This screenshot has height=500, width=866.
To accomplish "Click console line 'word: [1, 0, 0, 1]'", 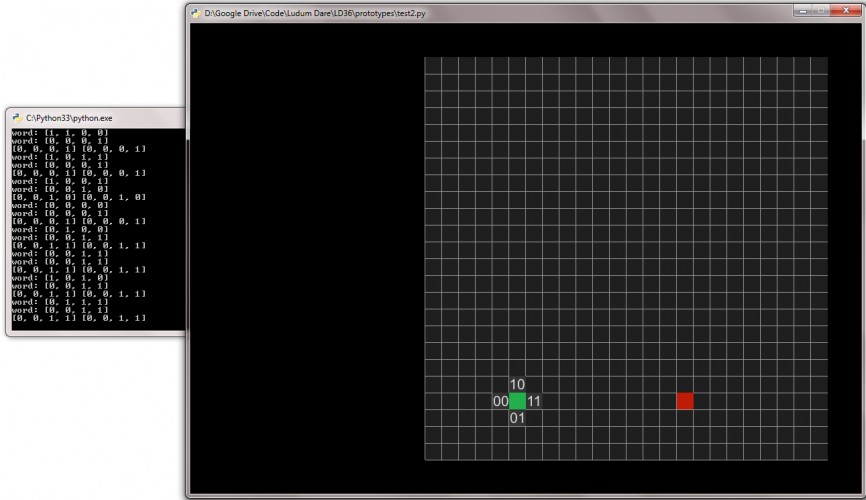I will [x=60, y=181].
